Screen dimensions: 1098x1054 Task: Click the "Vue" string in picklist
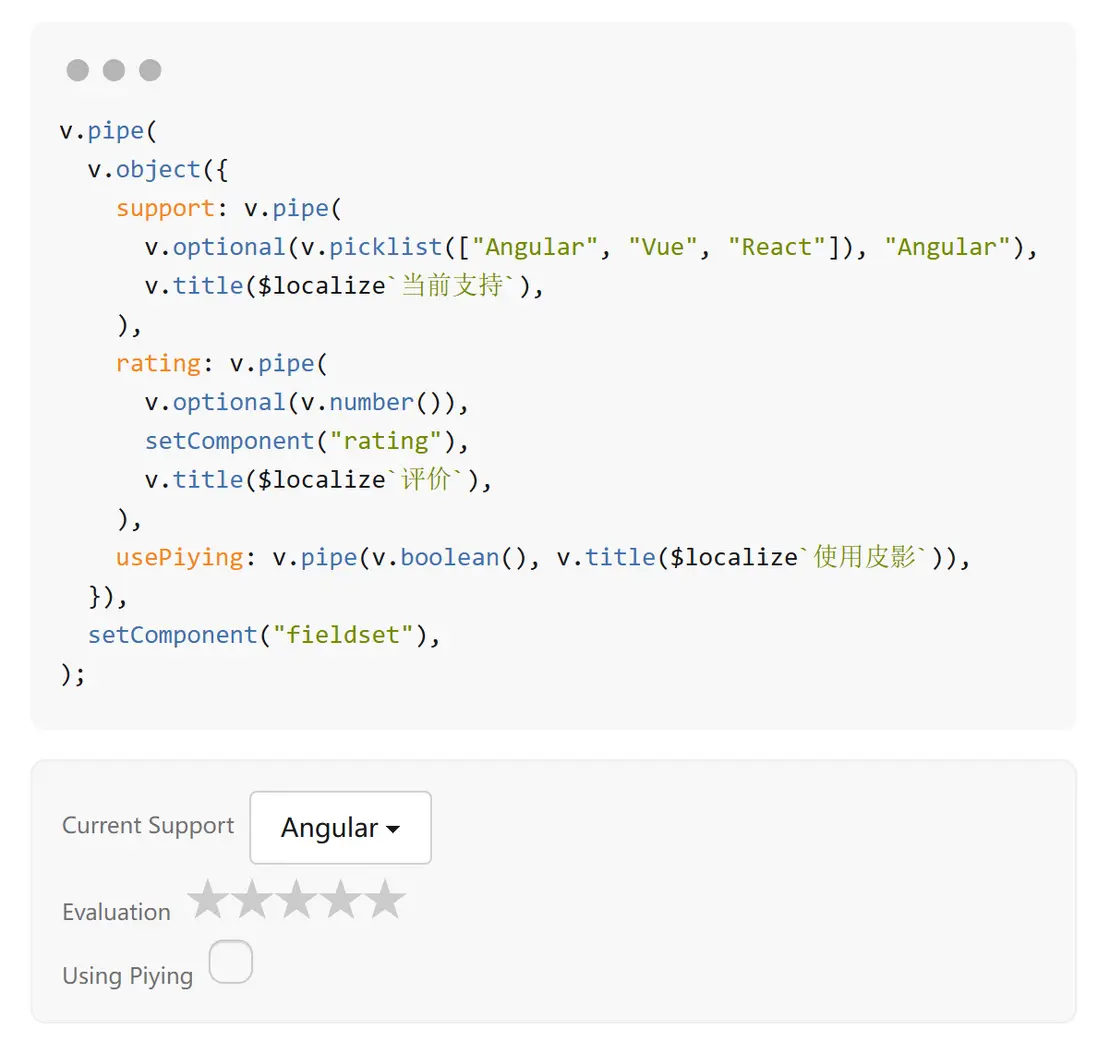[662, 247]
